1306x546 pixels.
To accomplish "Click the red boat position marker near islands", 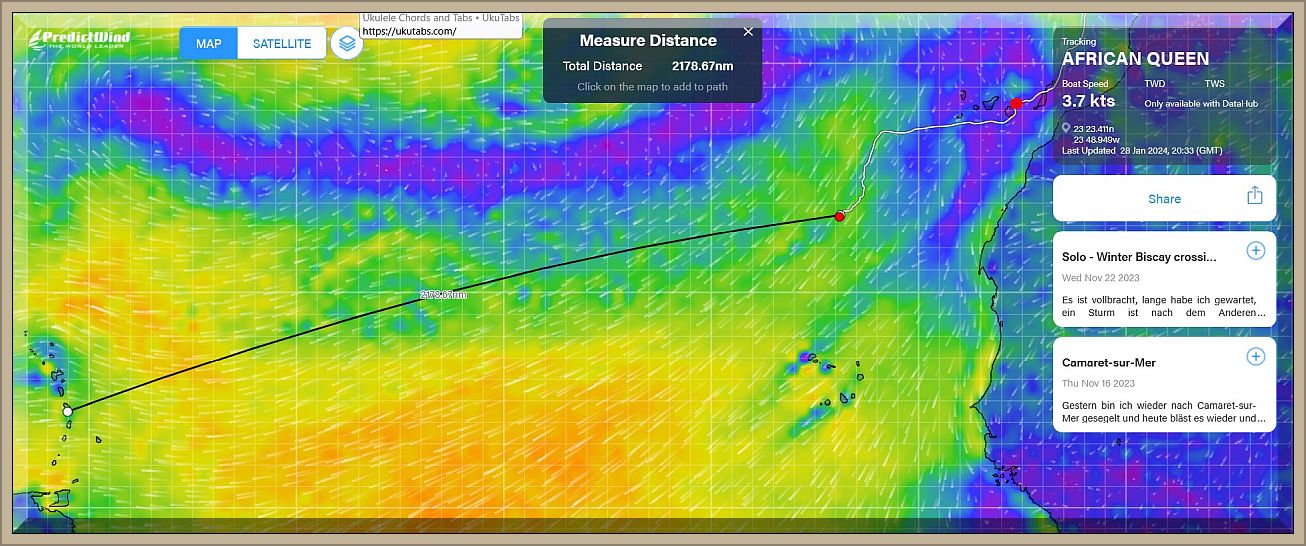I will (1016, 103).
